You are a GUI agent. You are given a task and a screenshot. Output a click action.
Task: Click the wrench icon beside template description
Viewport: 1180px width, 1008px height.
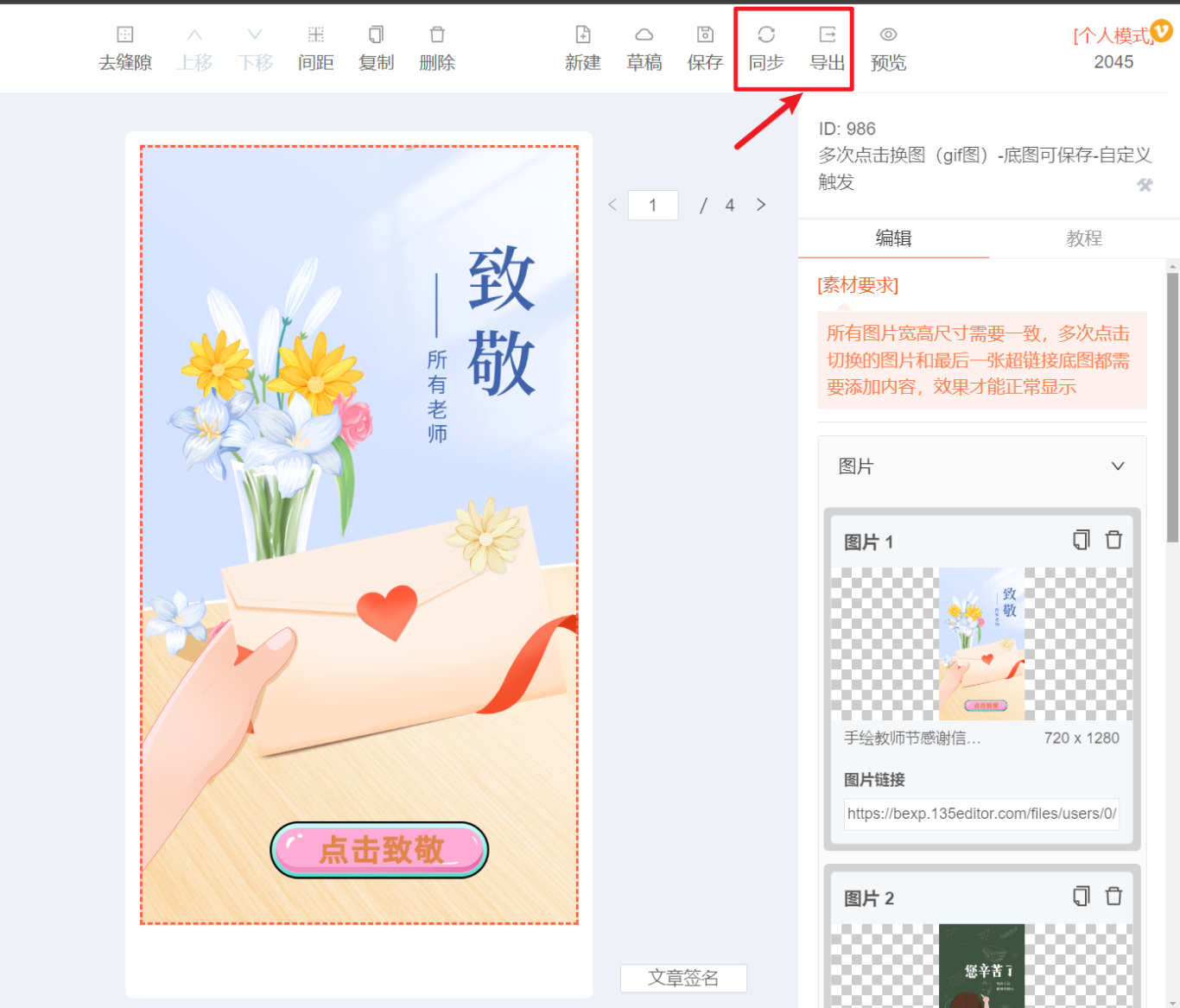coord(1145,185)
